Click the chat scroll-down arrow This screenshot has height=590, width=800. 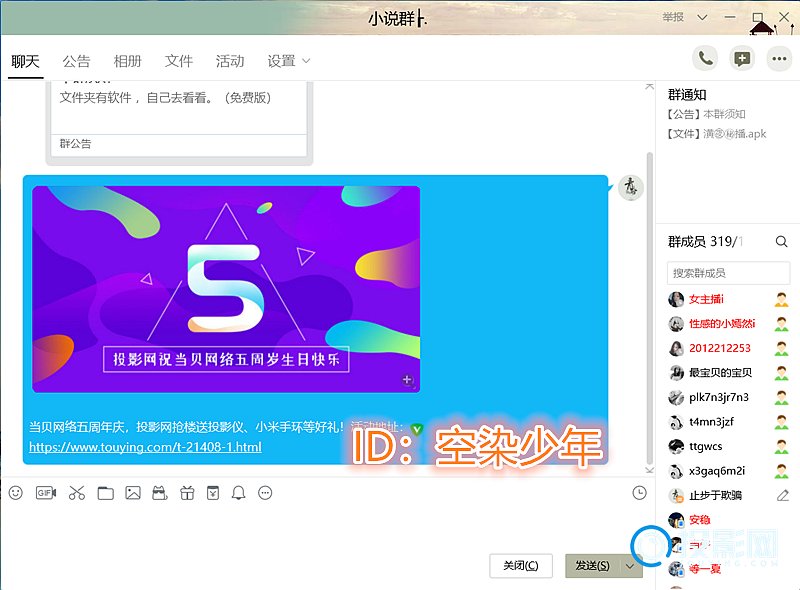click(x=649, y=470)
